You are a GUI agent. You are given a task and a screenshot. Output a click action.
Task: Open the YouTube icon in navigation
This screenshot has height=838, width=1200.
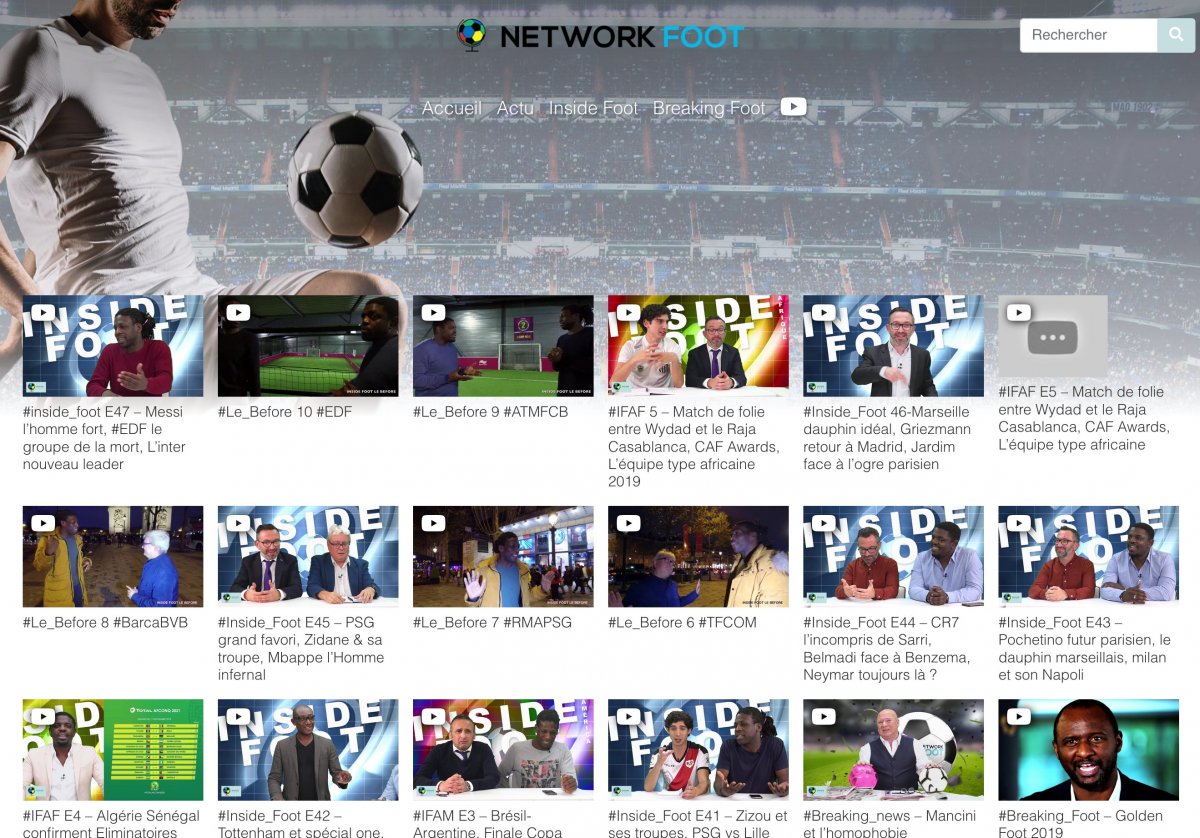click(793, 107)
